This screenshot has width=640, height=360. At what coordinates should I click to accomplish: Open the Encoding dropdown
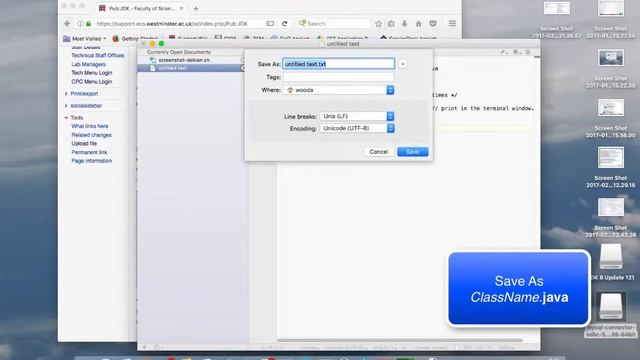pyautogui.click(x=357, y=128)
